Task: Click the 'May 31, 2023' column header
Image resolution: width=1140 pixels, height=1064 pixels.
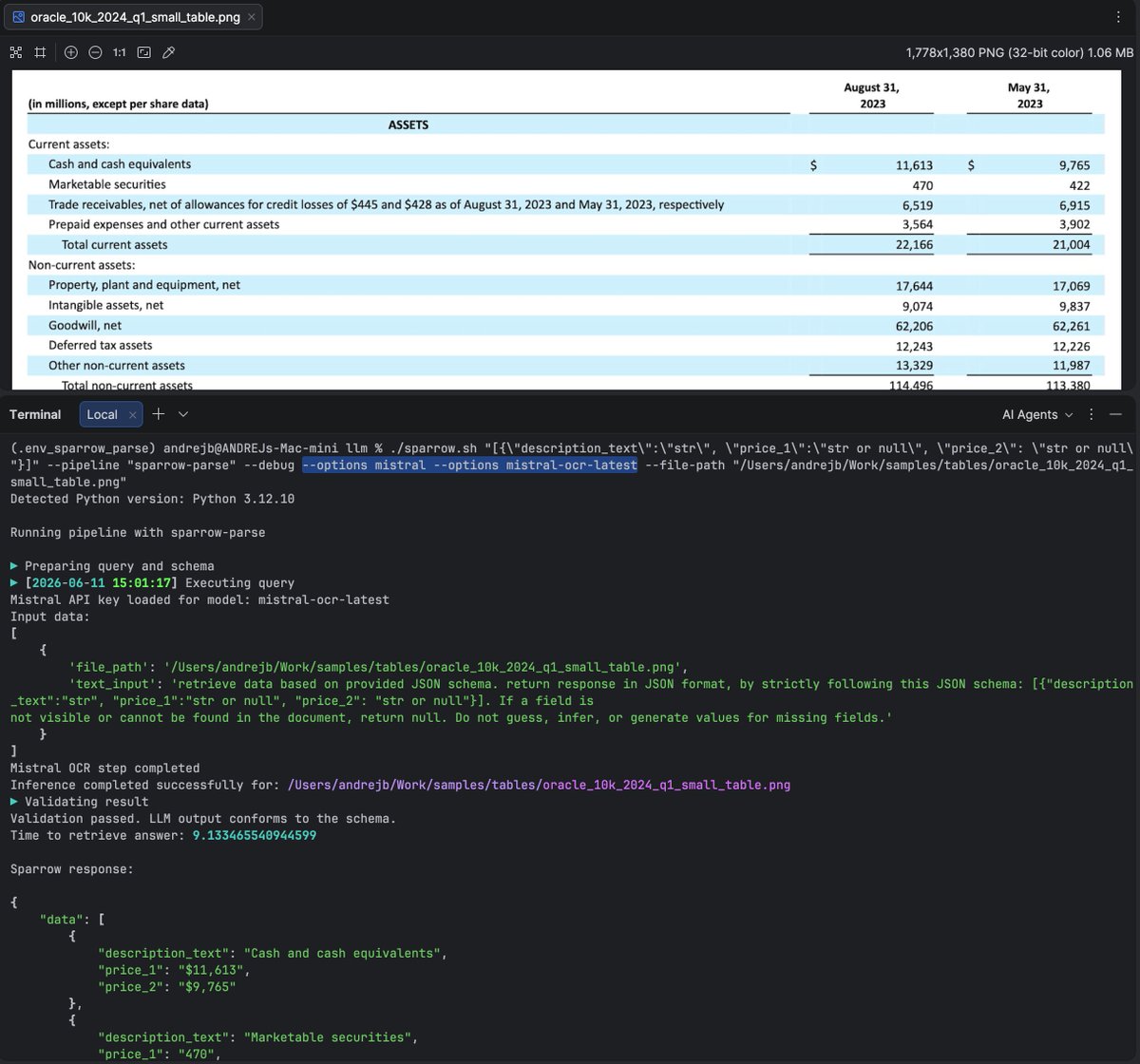Action: [x=1030, y=95]
